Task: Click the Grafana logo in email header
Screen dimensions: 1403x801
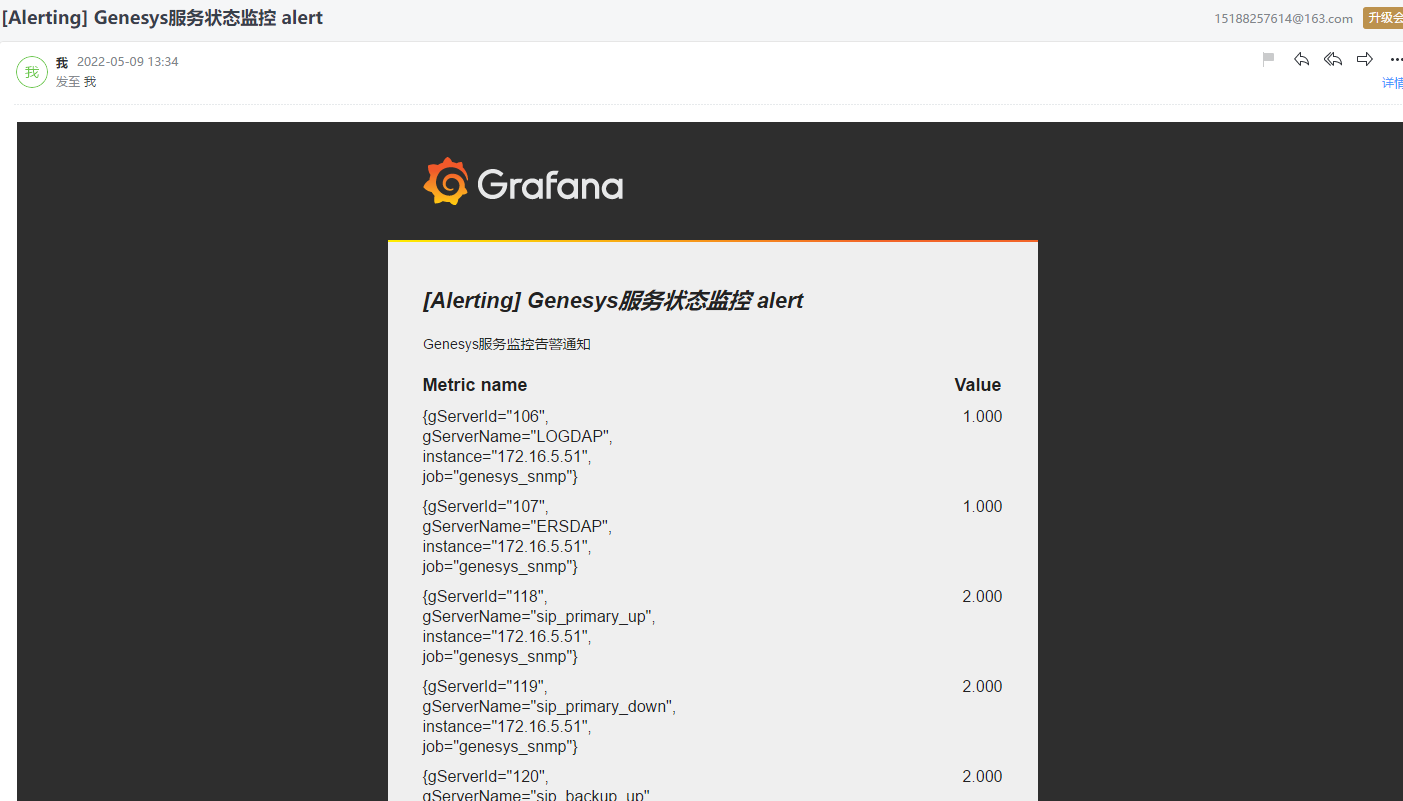Action: pyautogui.click(x=523, y=183)
